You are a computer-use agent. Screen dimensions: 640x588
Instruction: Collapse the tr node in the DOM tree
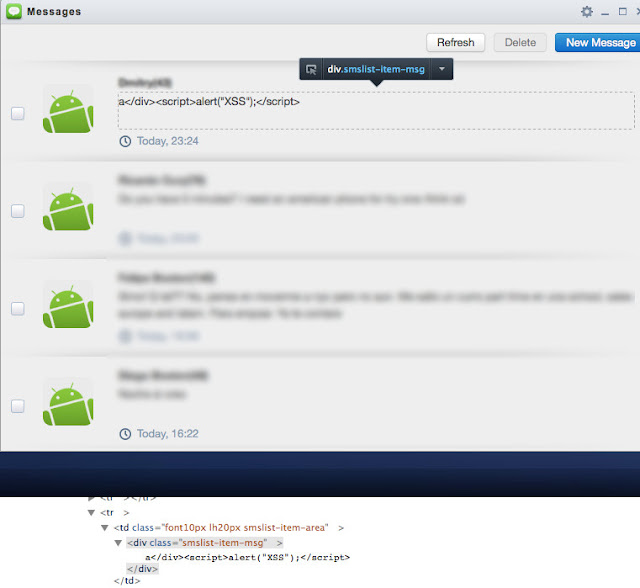click(x=91, y=513)
